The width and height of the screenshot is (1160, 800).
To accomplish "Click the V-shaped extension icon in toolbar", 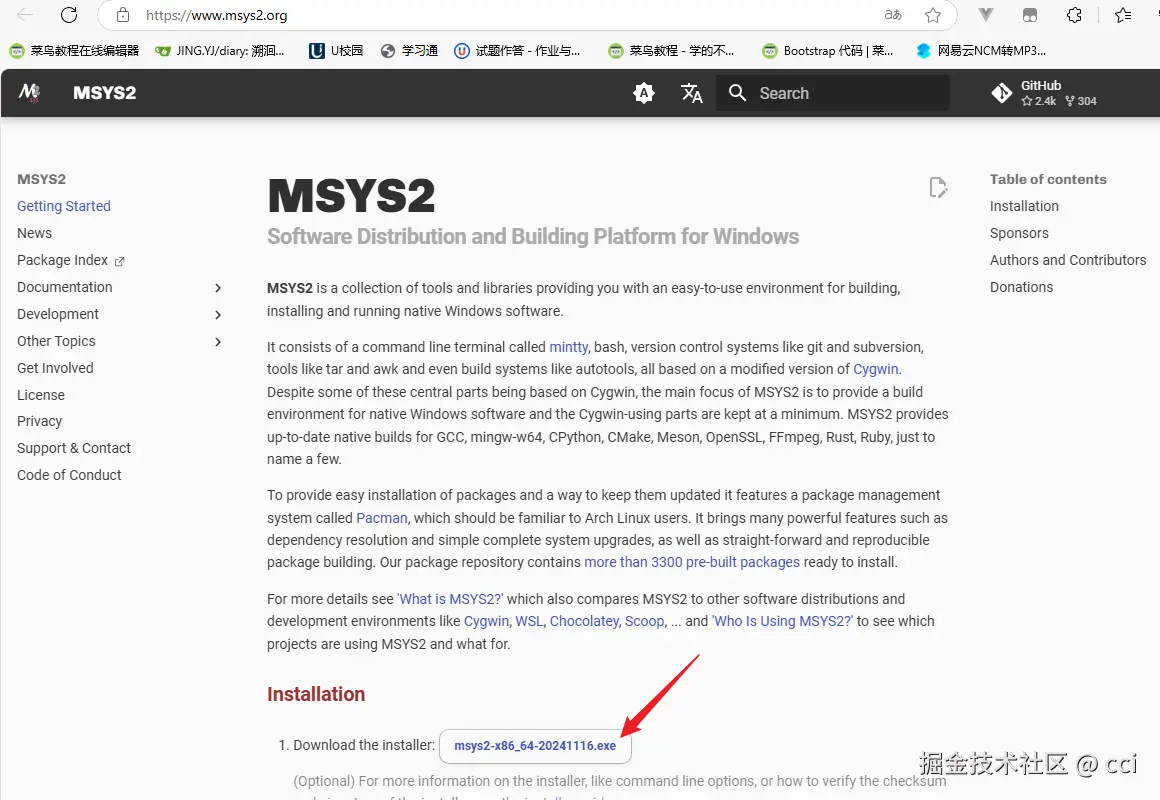I will (x=985, y=15).
